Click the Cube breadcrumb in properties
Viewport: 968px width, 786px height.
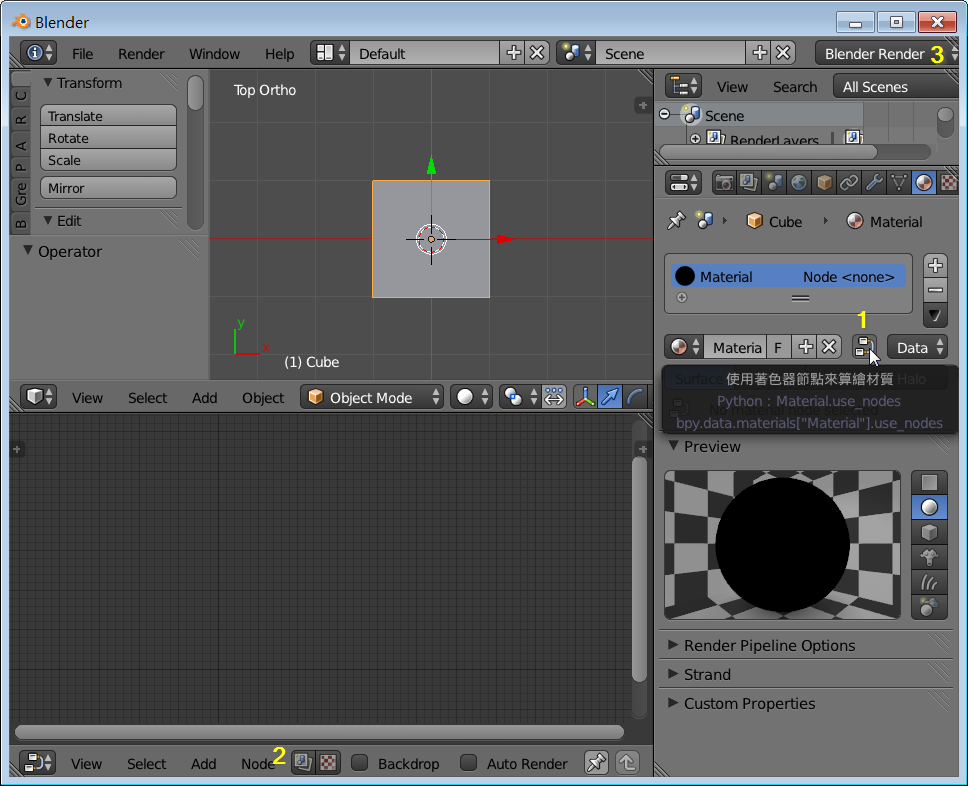[x=774, y=221]
